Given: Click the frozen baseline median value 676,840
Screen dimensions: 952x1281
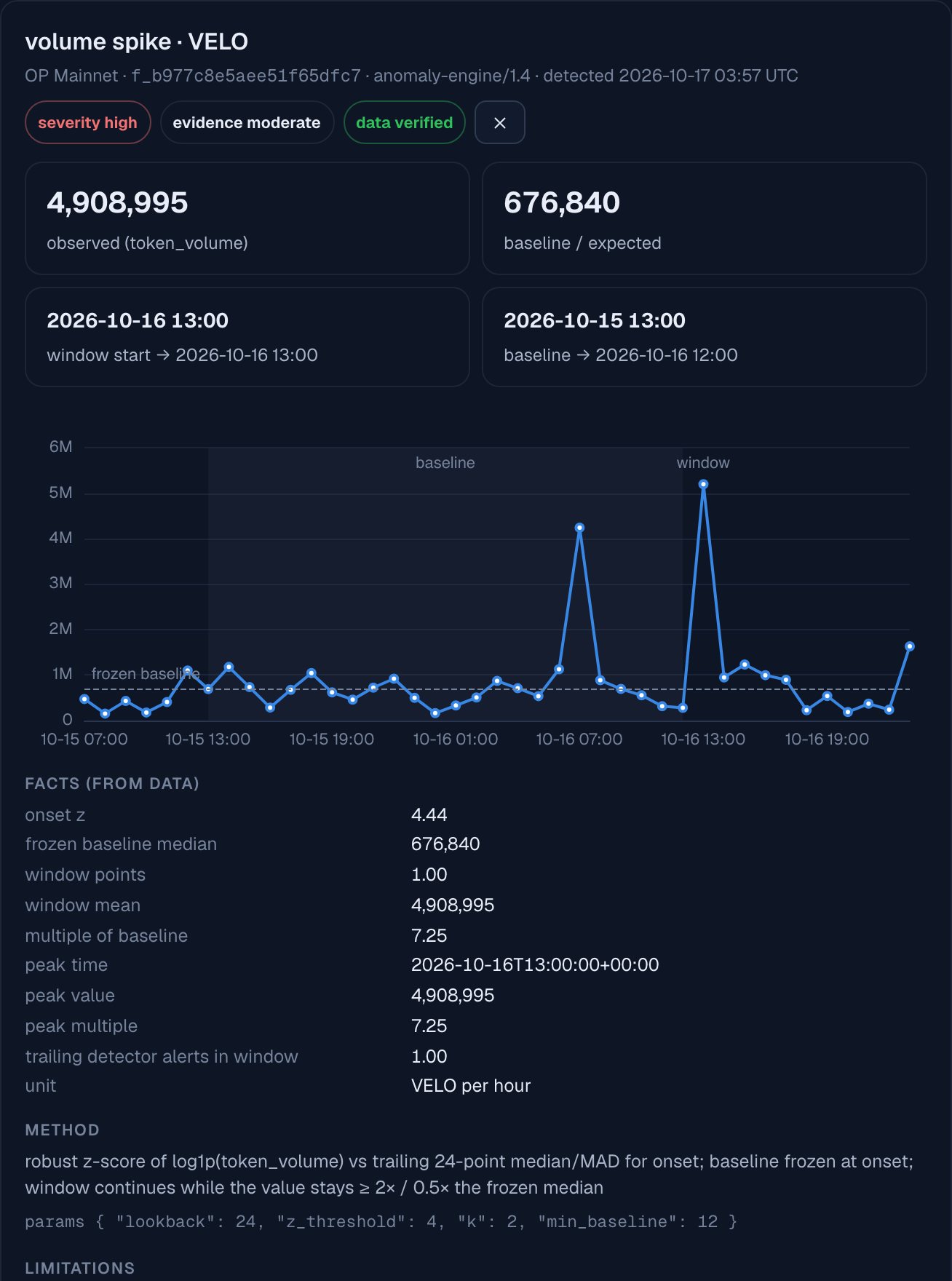Looking at the screenshot, I should (445, 844).
